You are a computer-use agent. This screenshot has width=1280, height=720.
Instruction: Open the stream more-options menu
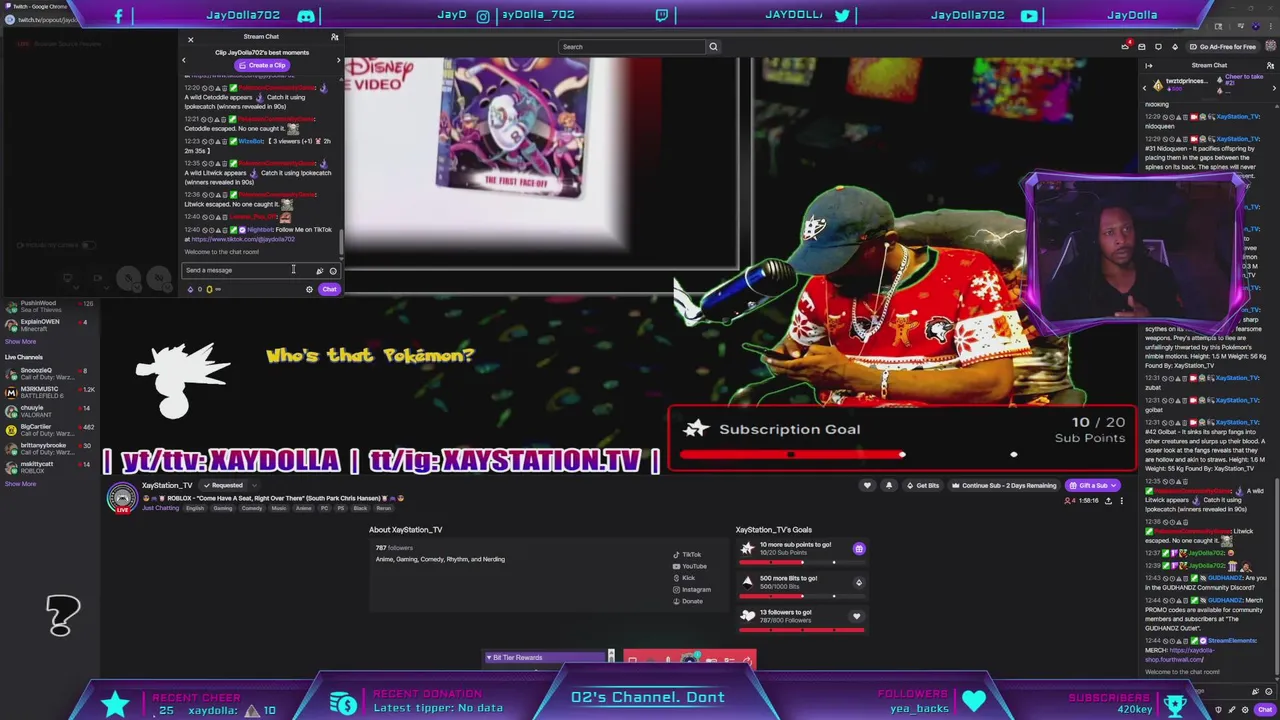1122,501
